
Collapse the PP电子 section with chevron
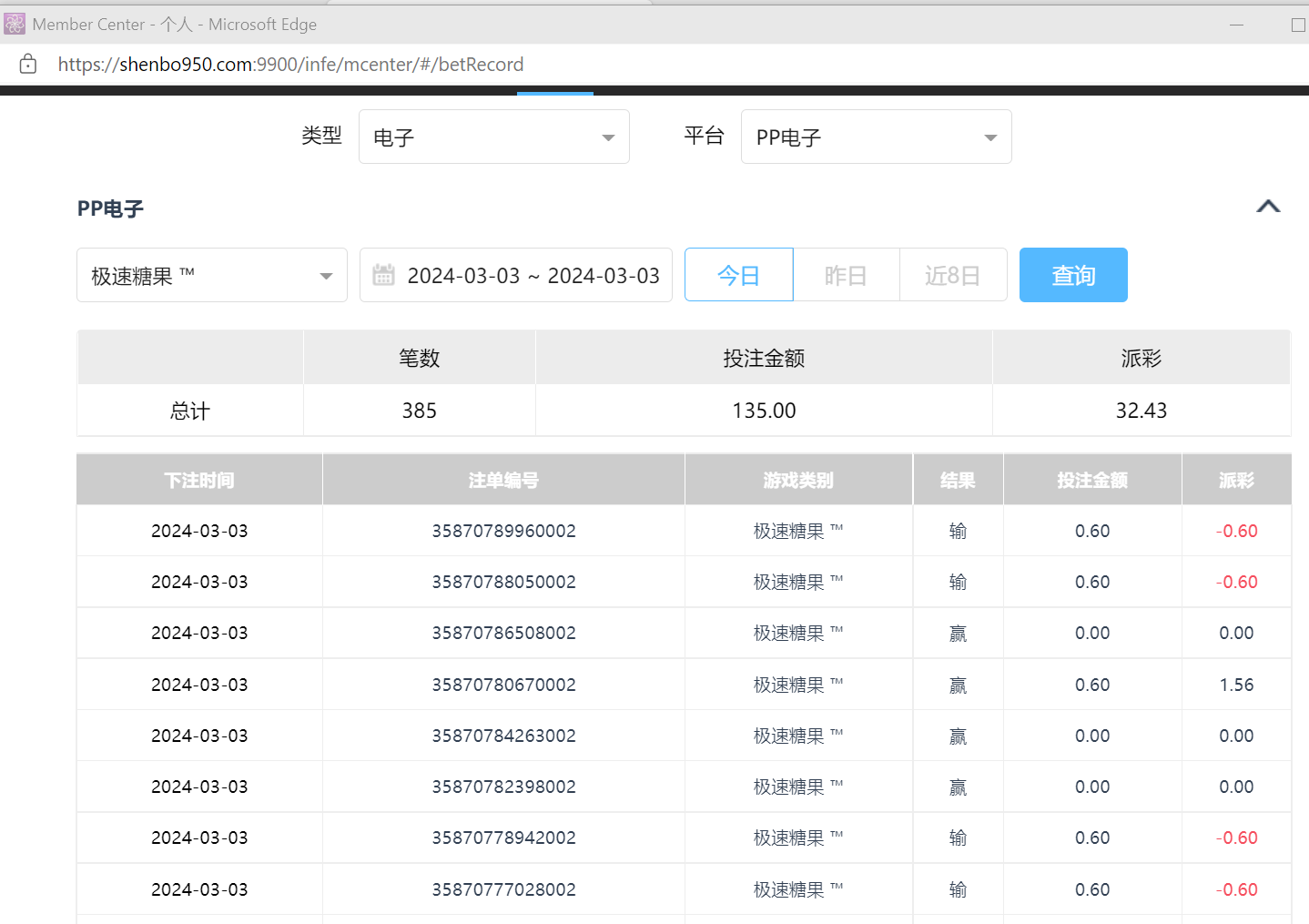1267,207
